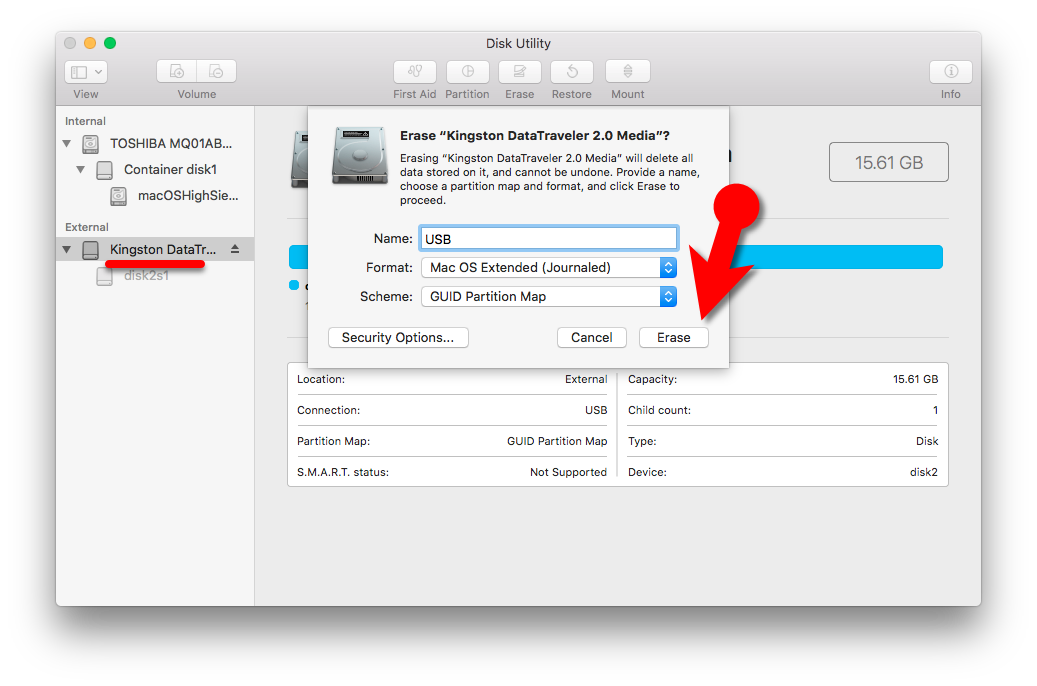Collapse the Kingston DataTraveler tree
1037x686 pixels.
pos(67,249)
